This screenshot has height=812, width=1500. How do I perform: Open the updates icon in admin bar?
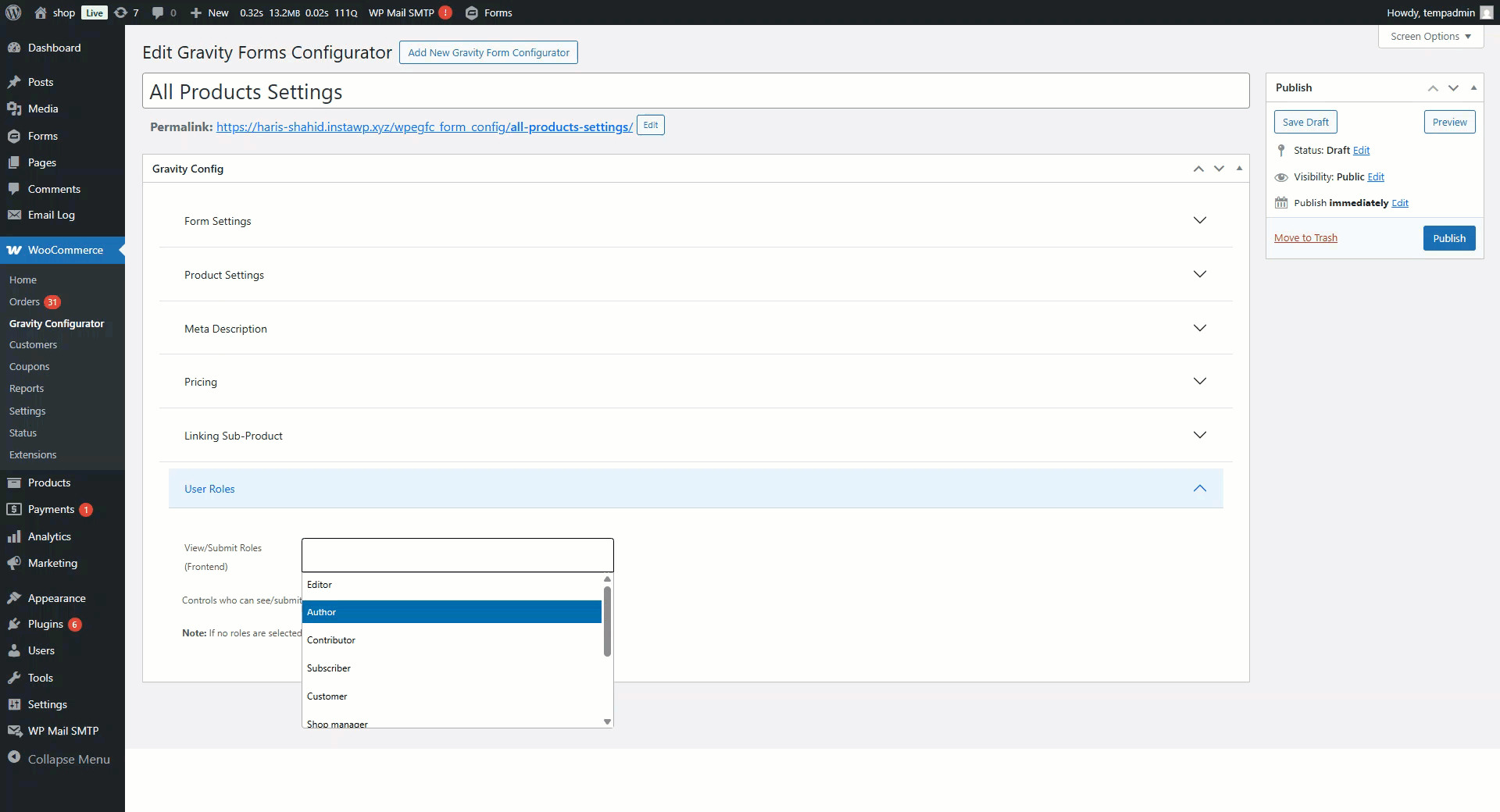[120, 12]
